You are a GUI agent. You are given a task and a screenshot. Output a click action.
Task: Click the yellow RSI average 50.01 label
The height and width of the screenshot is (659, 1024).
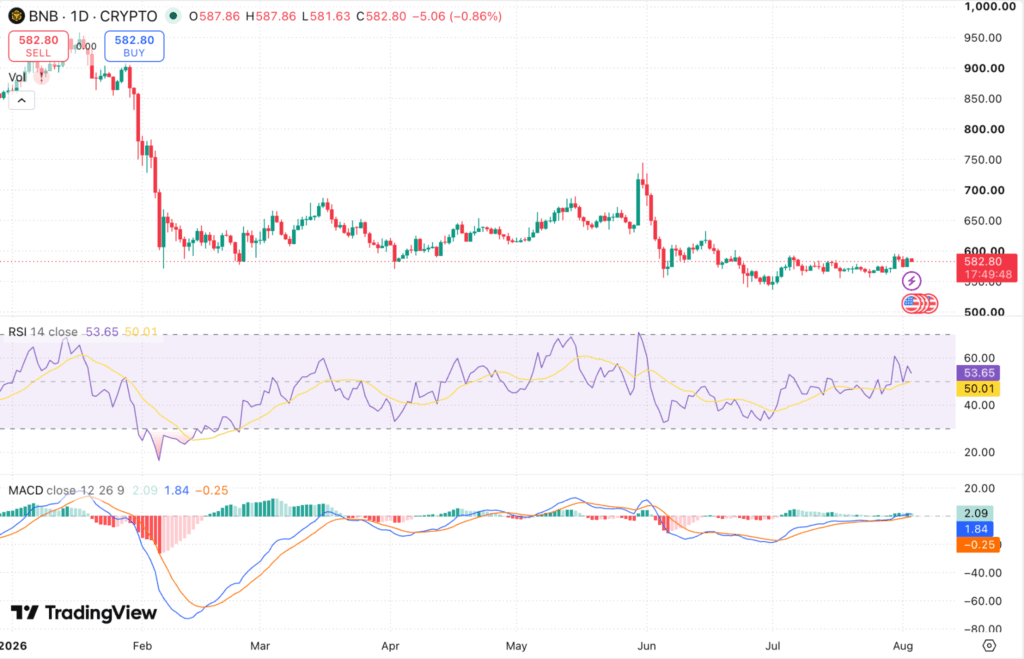pos(978,389)
